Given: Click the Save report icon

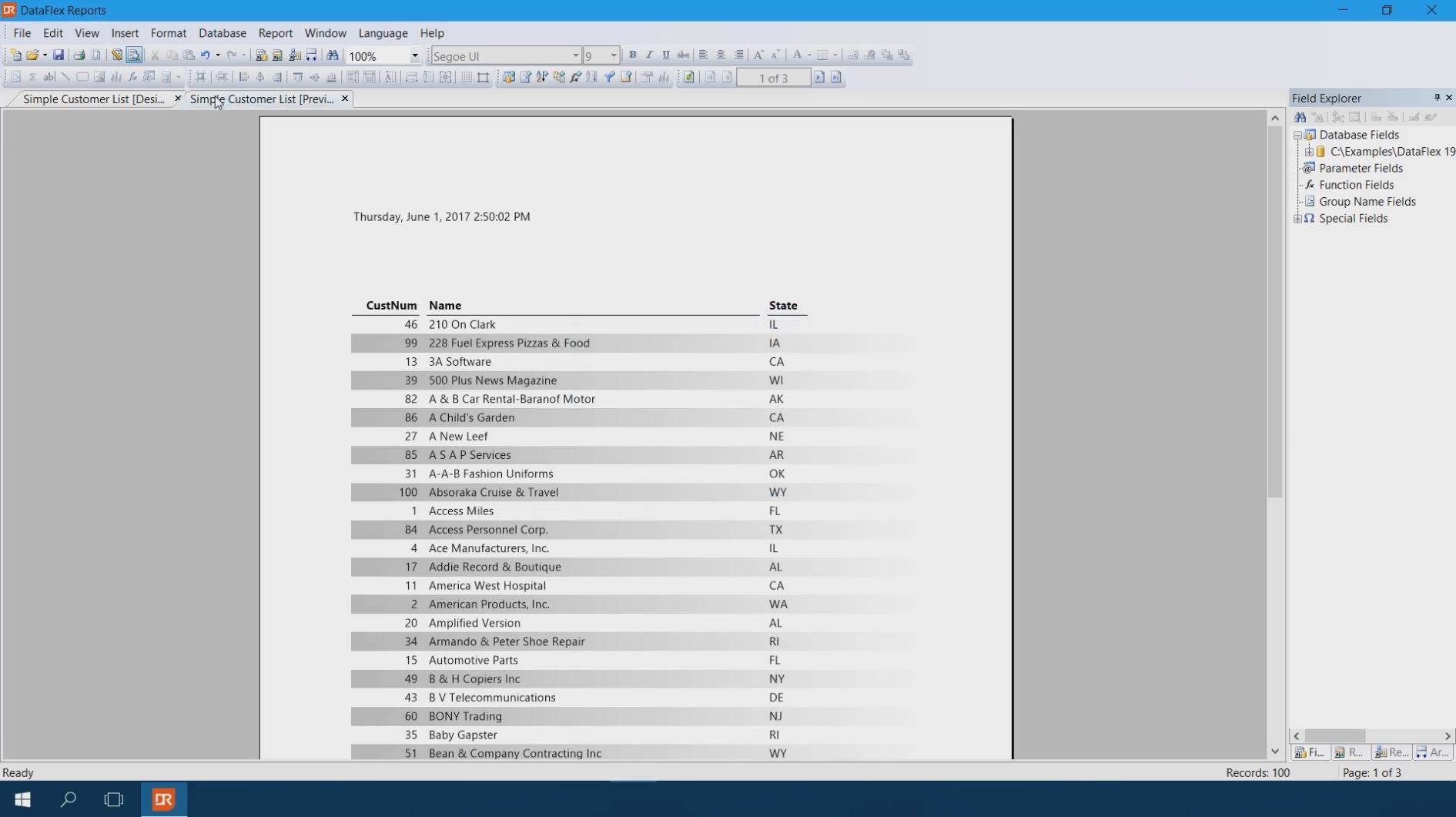Looking at the screenshot, I should click(x=58, y=55).
